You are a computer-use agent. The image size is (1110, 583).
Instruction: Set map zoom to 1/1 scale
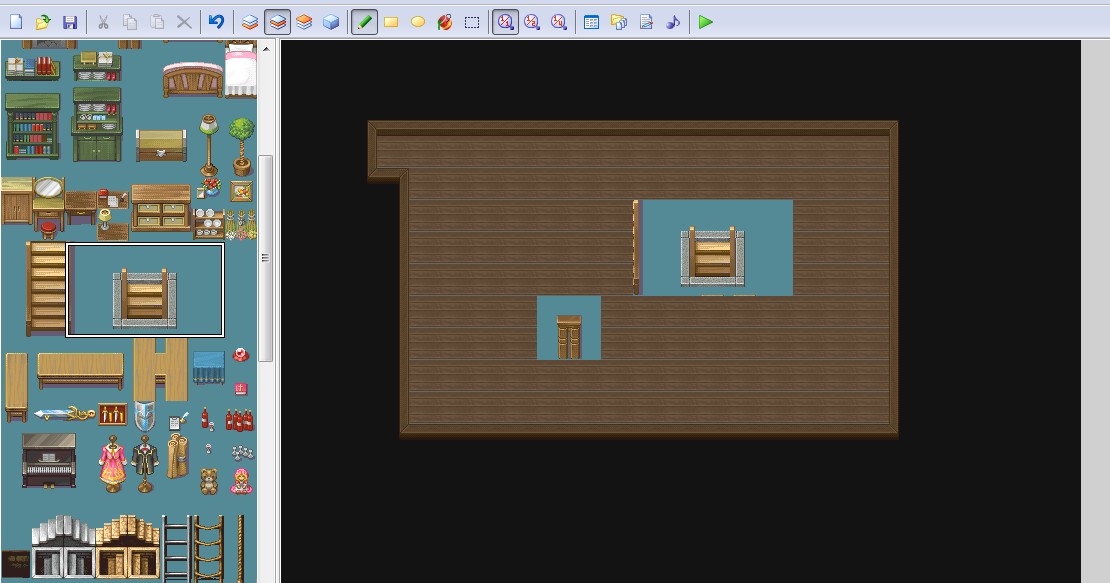[x=505, y=22]
